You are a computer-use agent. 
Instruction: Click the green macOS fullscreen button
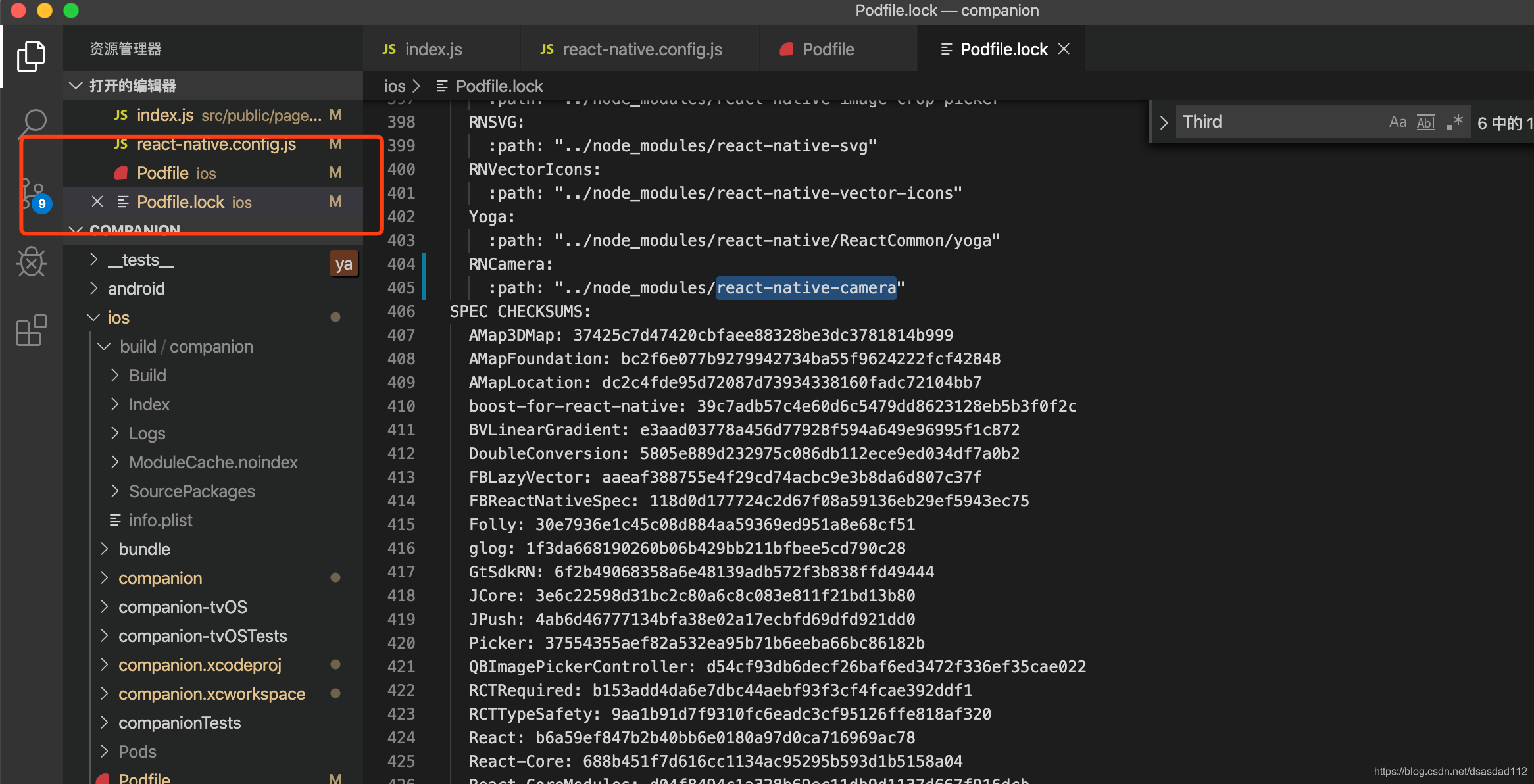71,11
